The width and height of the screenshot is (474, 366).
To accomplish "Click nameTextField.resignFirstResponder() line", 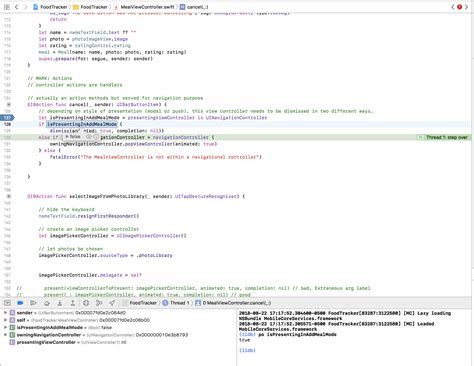I will [x=89, y=216].
